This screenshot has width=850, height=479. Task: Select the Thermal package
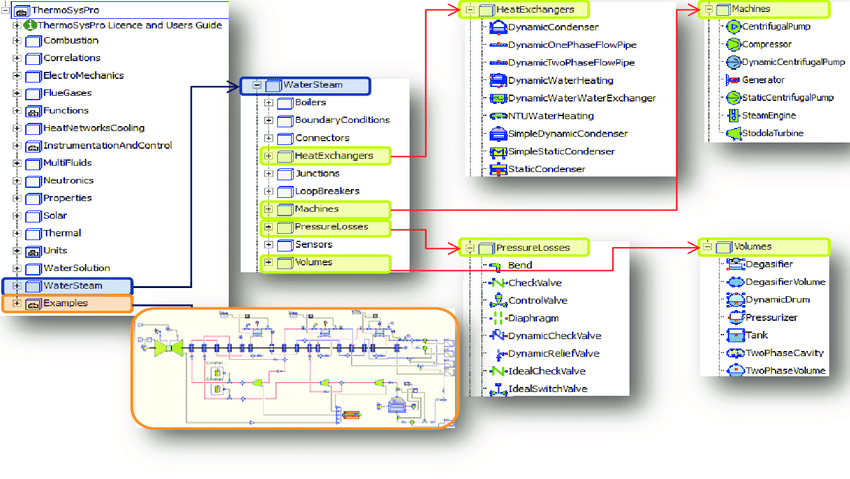click(62, 234)
